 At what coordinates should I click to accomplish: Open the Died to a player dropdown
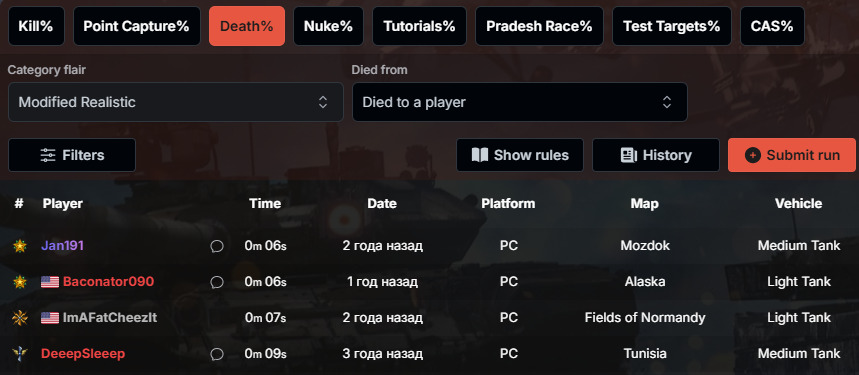519,102
